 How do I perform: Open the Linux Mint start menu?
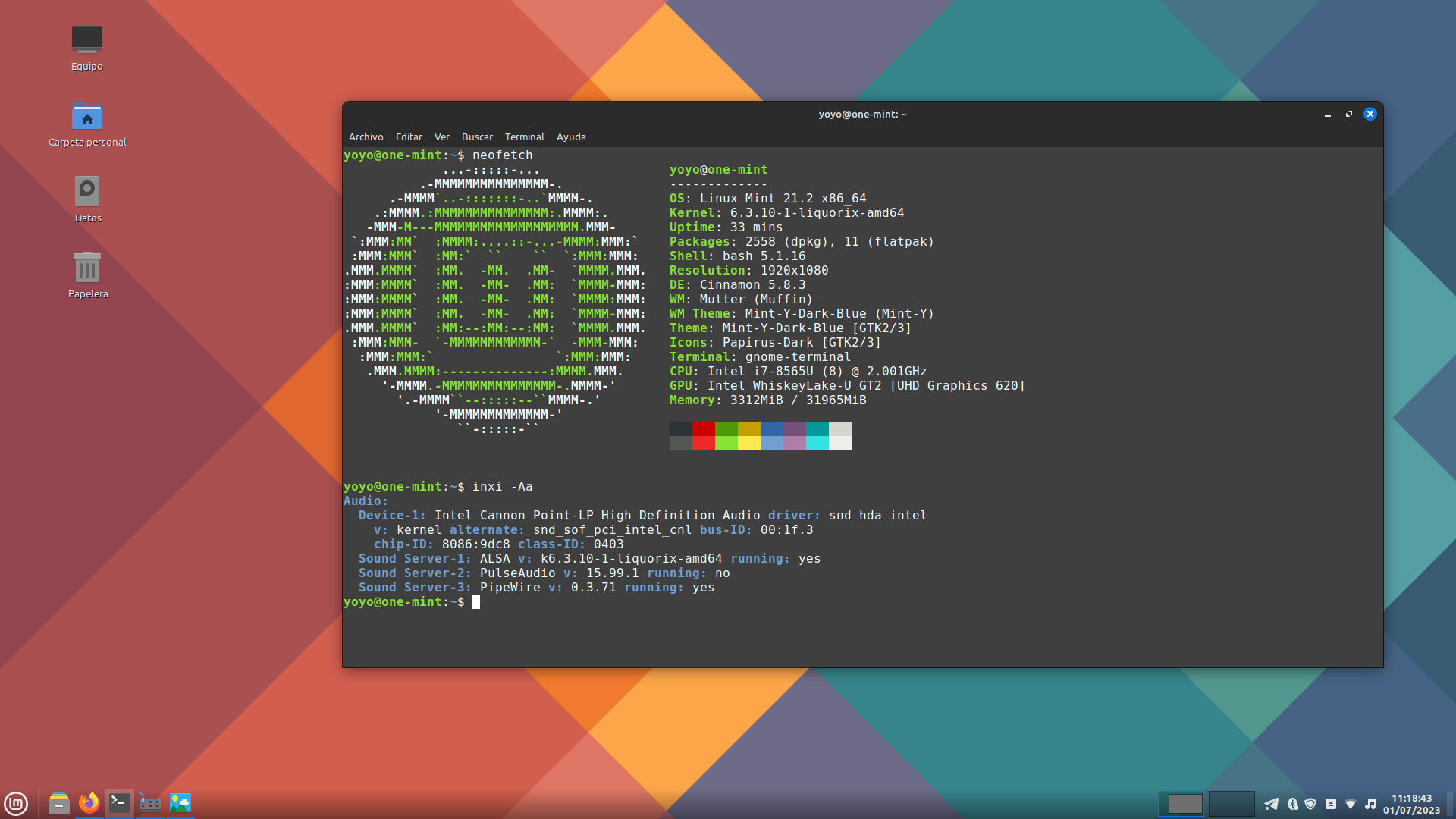(x=16, y=803)
